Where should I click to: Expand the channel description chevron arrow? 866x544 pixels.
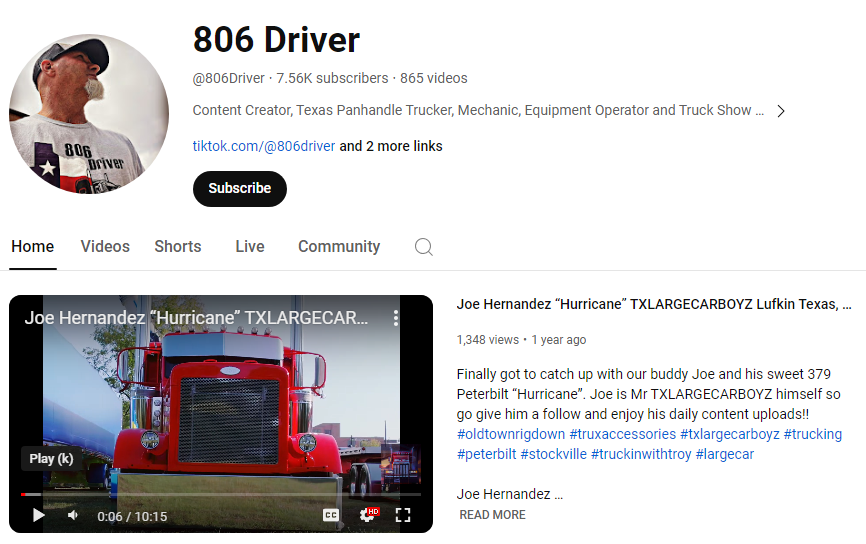(x=780, y=111)
